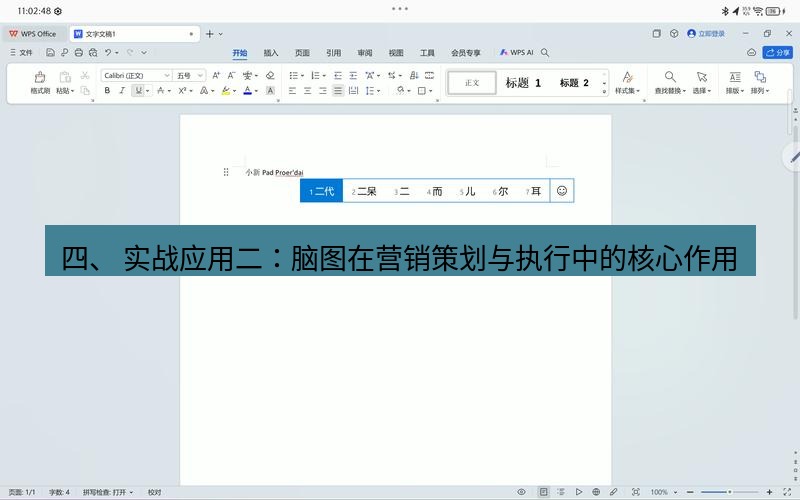The height and width of the screenshot is (500, 800).
Task: Open WPS AI button
Action: [516, 52]
